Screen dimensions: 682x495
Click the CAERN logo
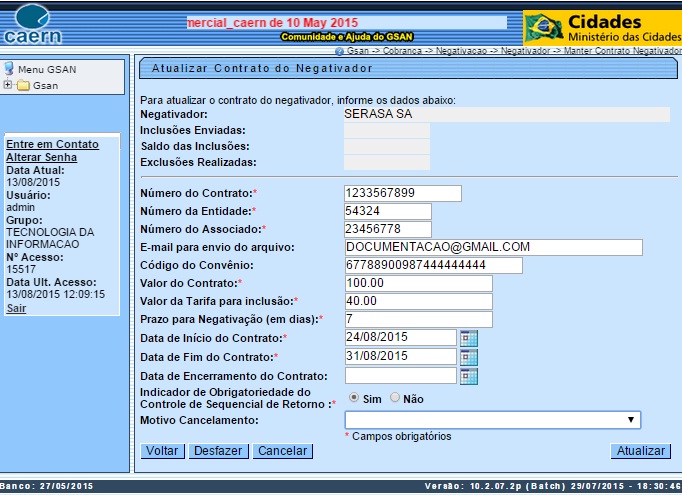click(33, 24)
